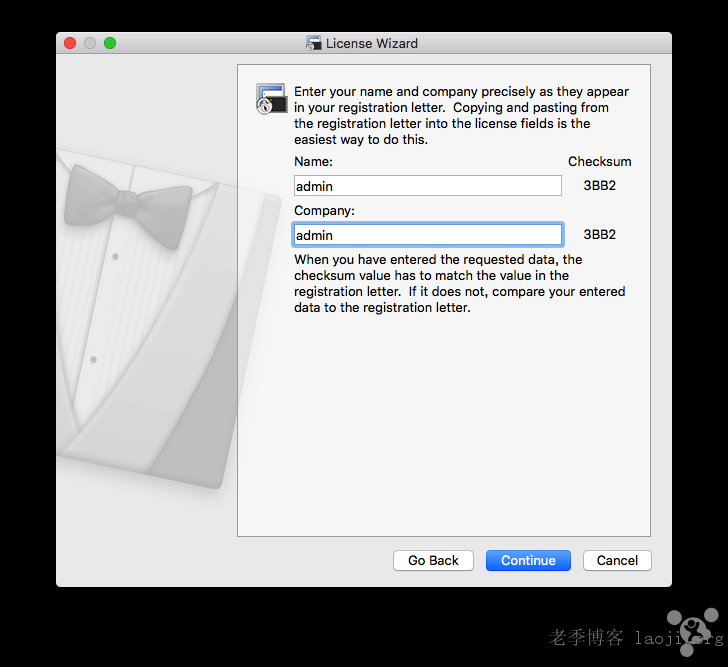Click the green zoom window button
This screenshot has height=667, width=728.
point(110,43)
